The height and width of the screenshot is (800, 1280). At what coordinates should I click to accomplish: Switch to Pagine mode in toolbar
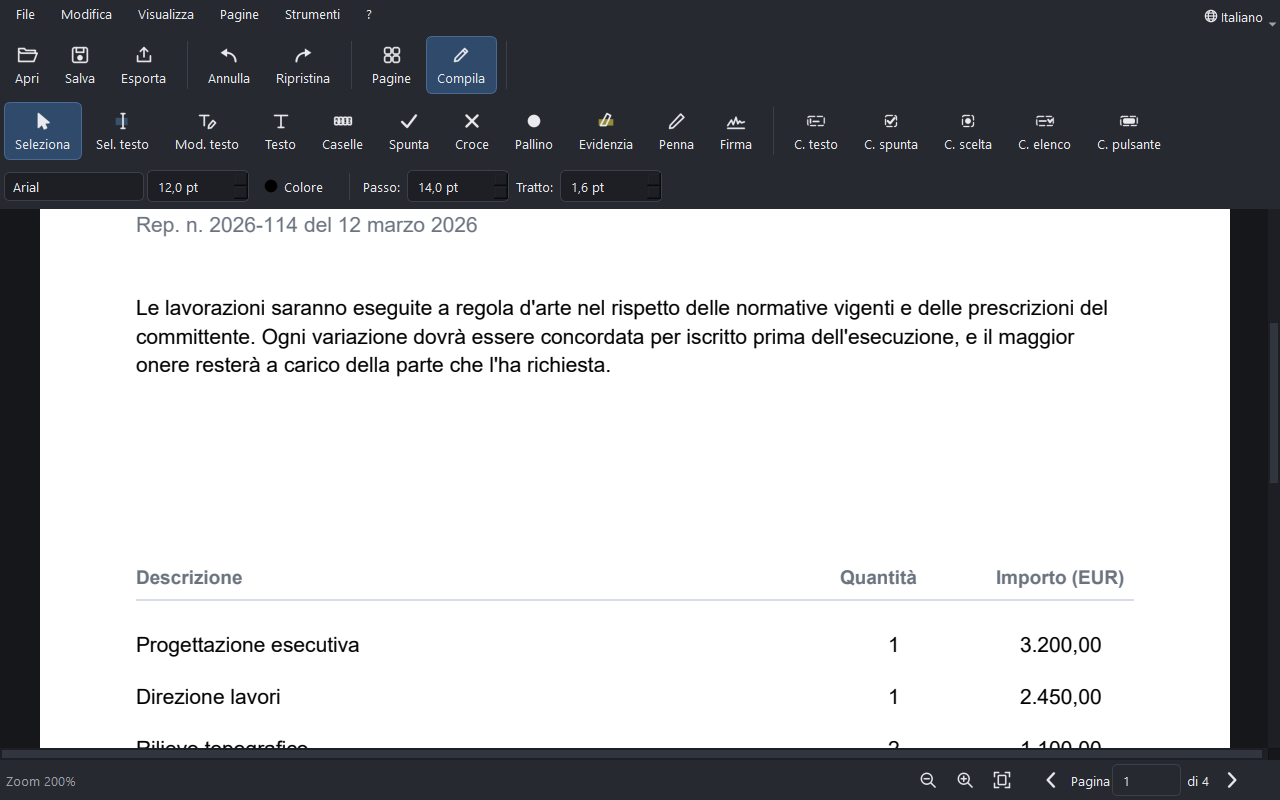391,65
